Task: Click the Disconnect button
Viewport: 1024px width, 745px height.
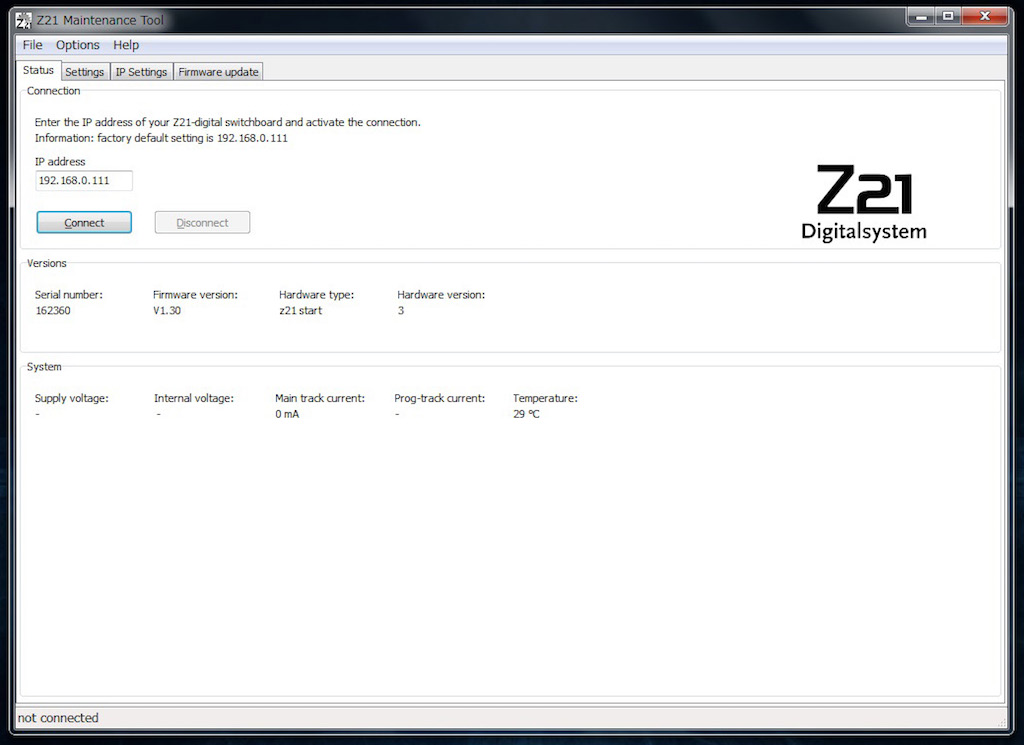Action: tap(202, 223)
